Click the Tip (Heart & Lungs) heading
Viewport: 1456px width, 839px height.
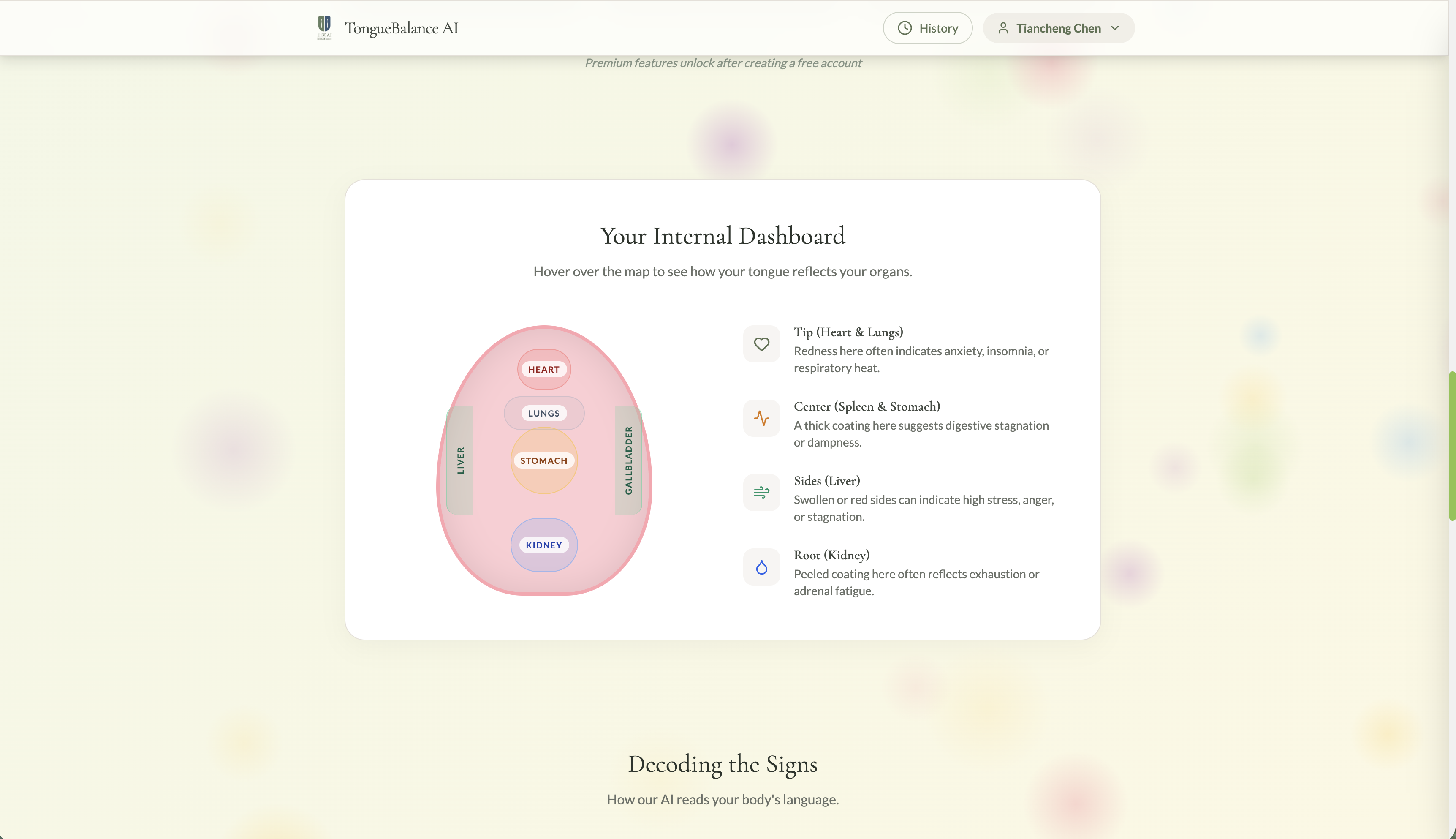pos(848,332)
